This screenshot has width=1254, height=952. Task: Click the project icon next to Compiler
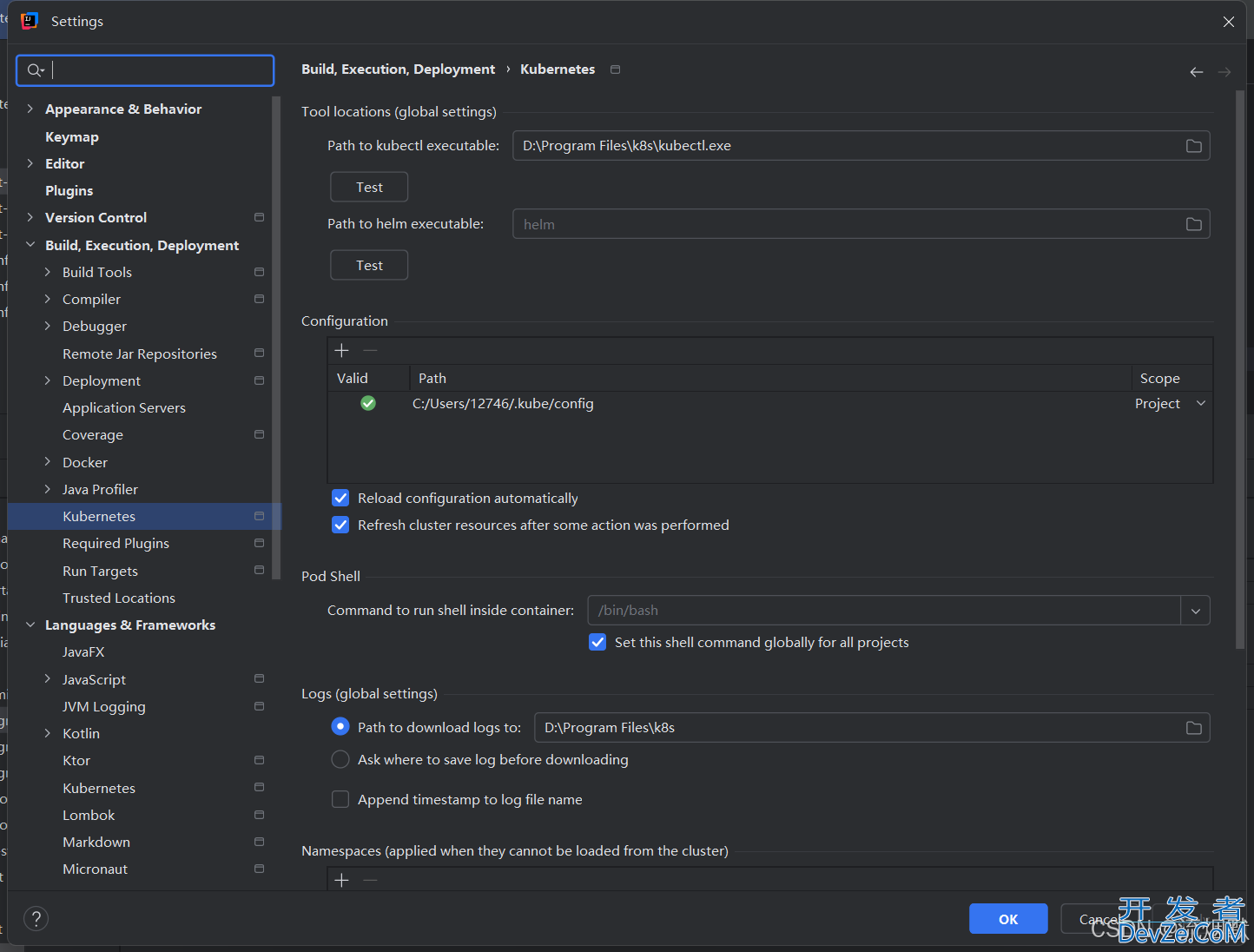pyautogui.click(x=259, y=299)
